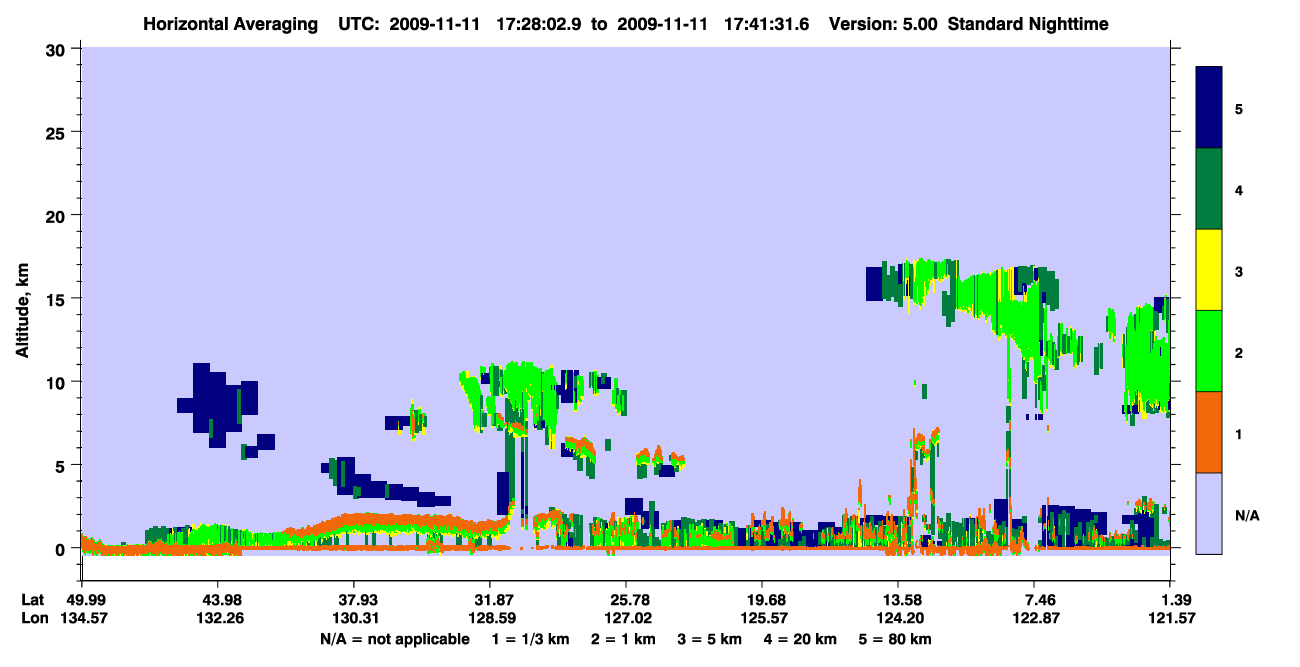Click the 20 altitude tick label

(x=57, y=215)
